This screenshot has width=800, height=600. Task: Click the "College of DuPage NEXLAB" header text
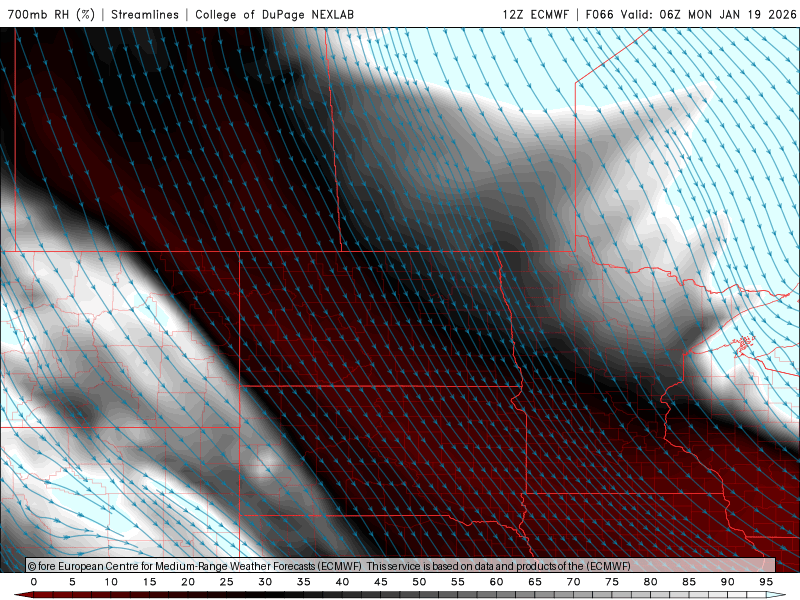point(274,14)
